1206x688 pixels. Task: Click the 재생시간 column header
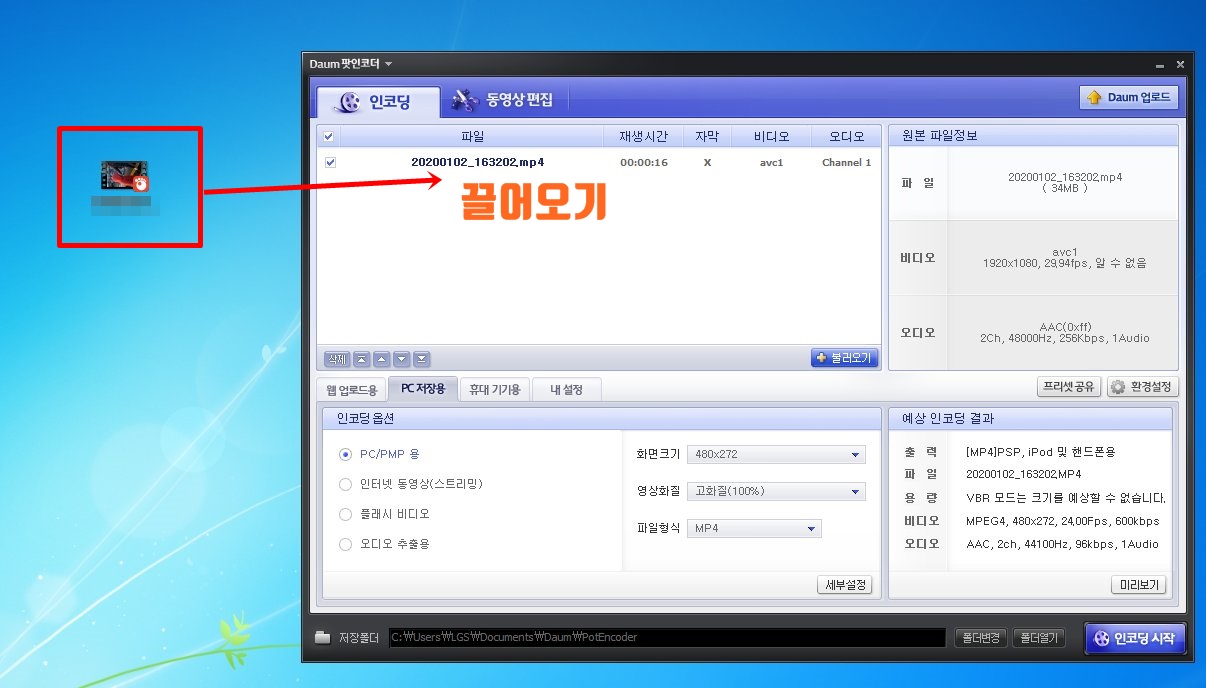click(643, 136)
